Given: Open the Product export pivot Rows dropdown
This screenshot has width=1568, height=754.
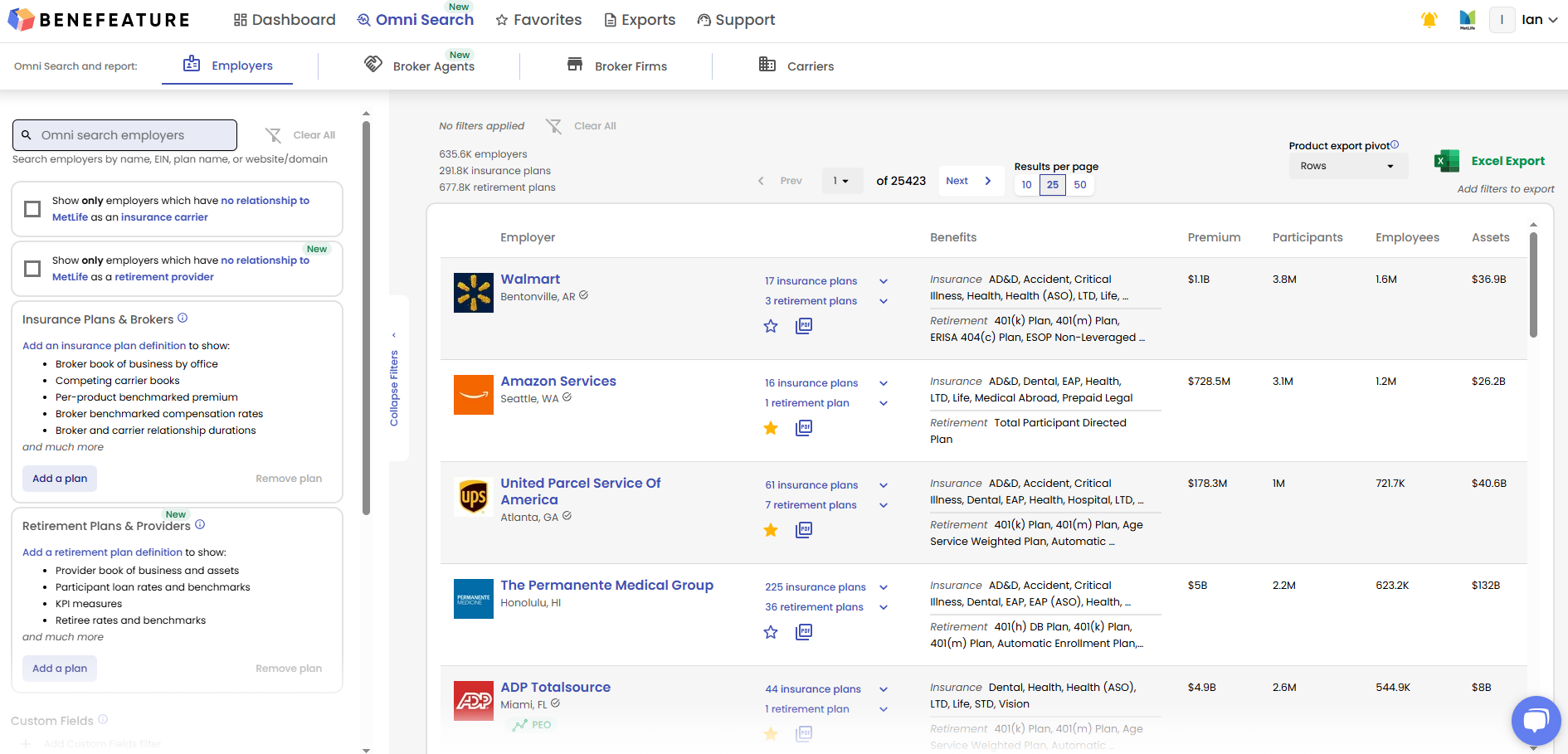Looking at the screenshot, I should (1347, 166).
